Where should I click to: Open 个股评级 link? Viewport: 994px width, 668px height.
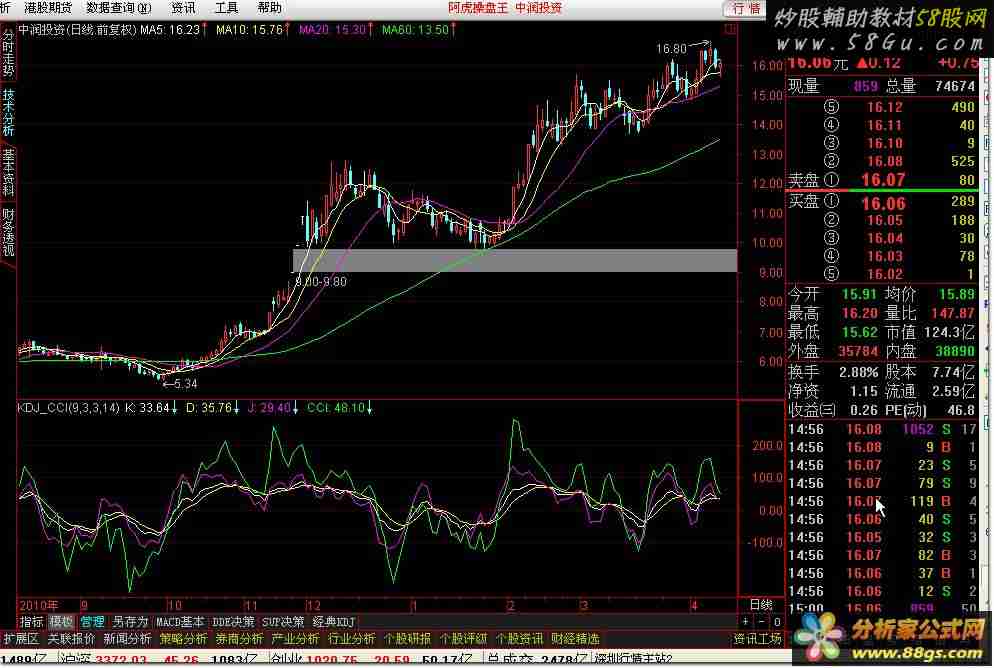tap(463, 638)
